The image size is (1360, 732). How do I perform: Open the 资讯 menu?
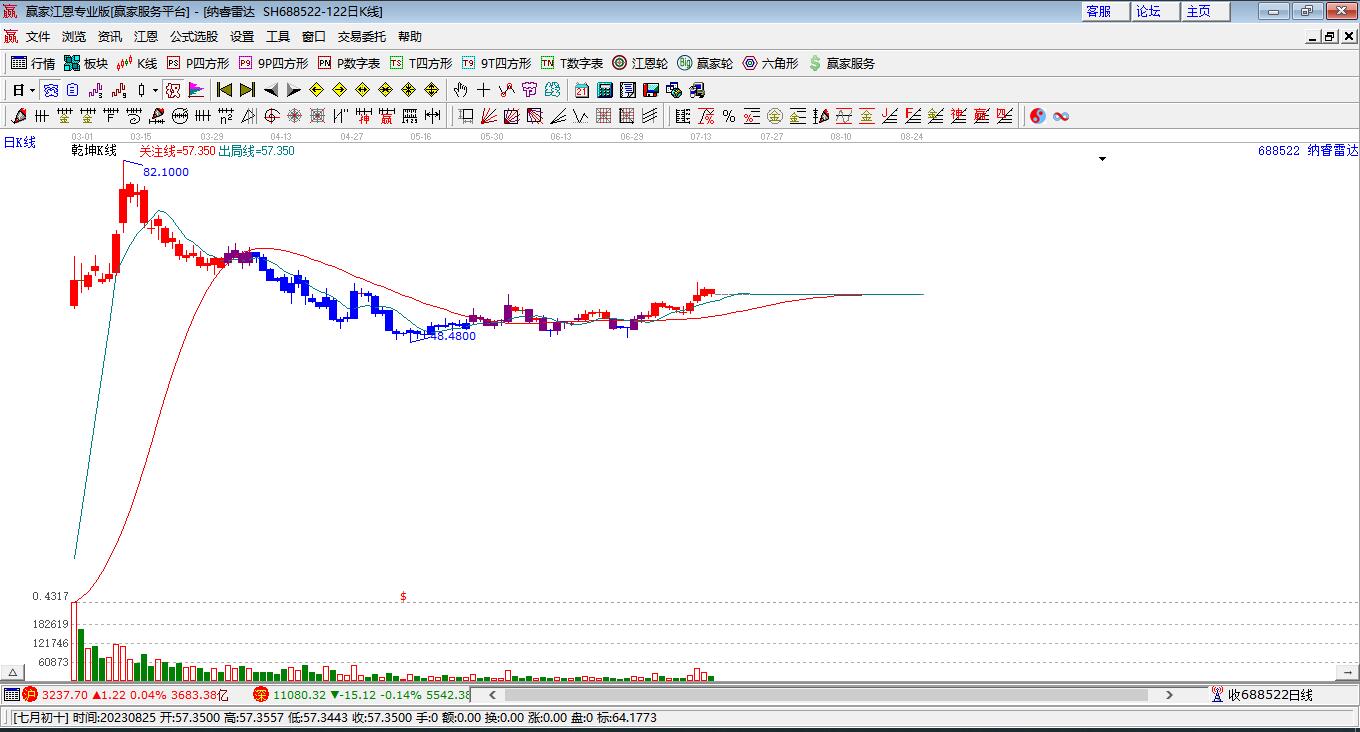pyautogui.click(x=110, y=36)
